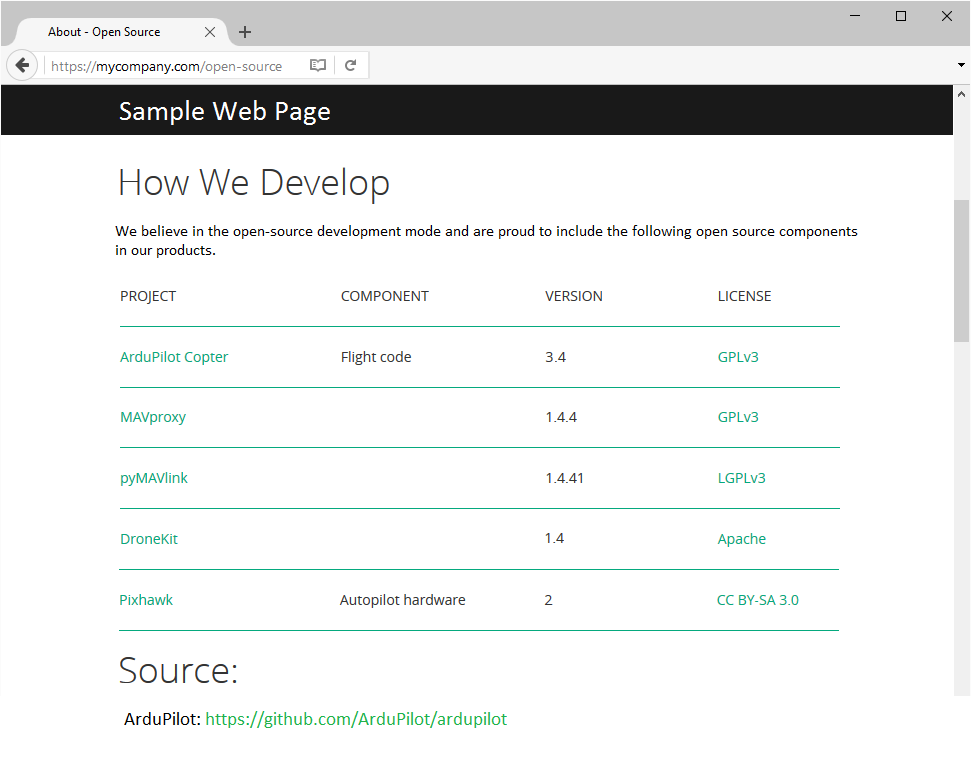Follow the pyMAVlink project link
The image size is (971, 766).
pos(154,478)
